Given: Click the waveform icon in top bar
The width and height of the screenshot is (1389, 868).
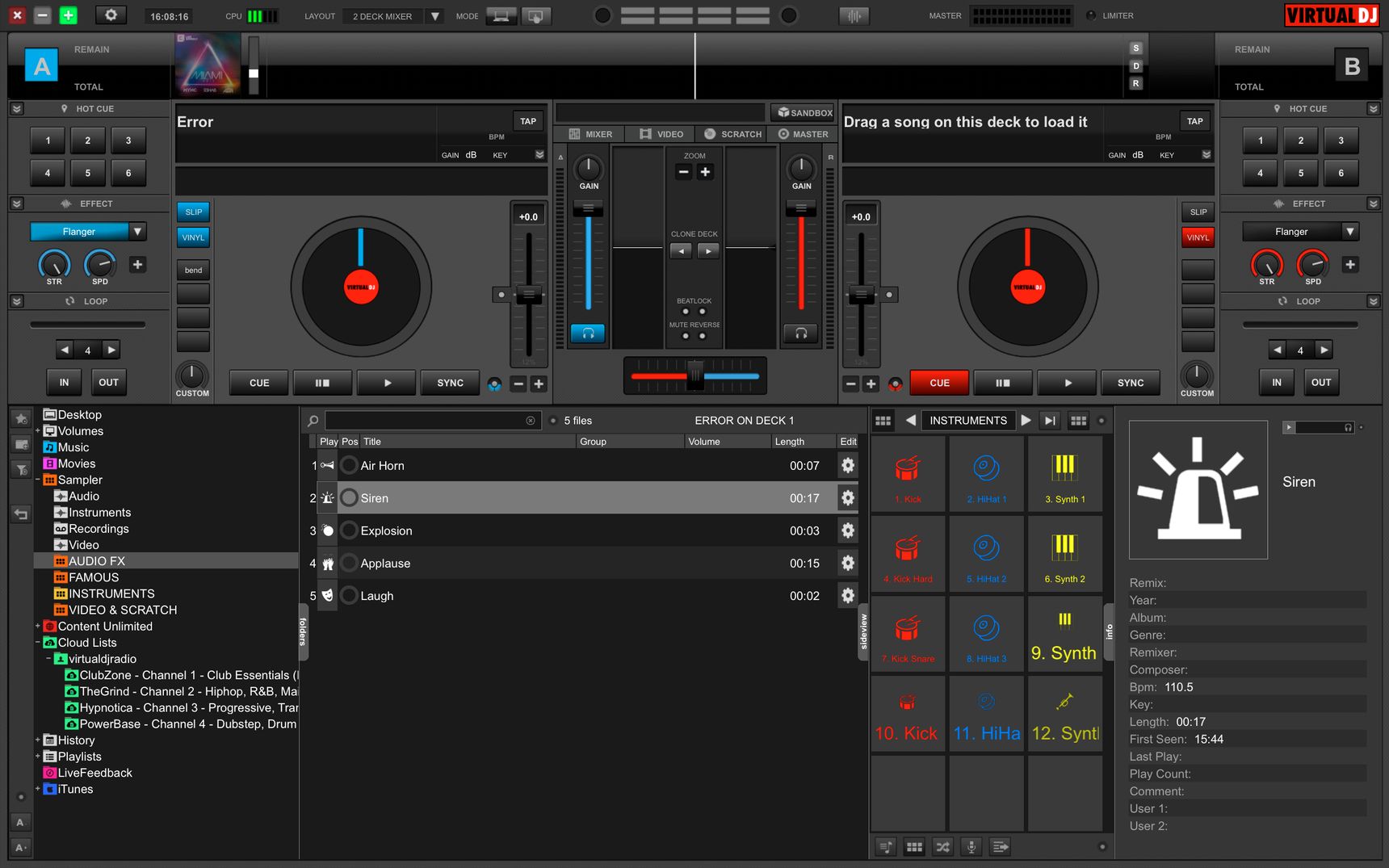Looking at the screenshot, I should click(x=854, y=15).
